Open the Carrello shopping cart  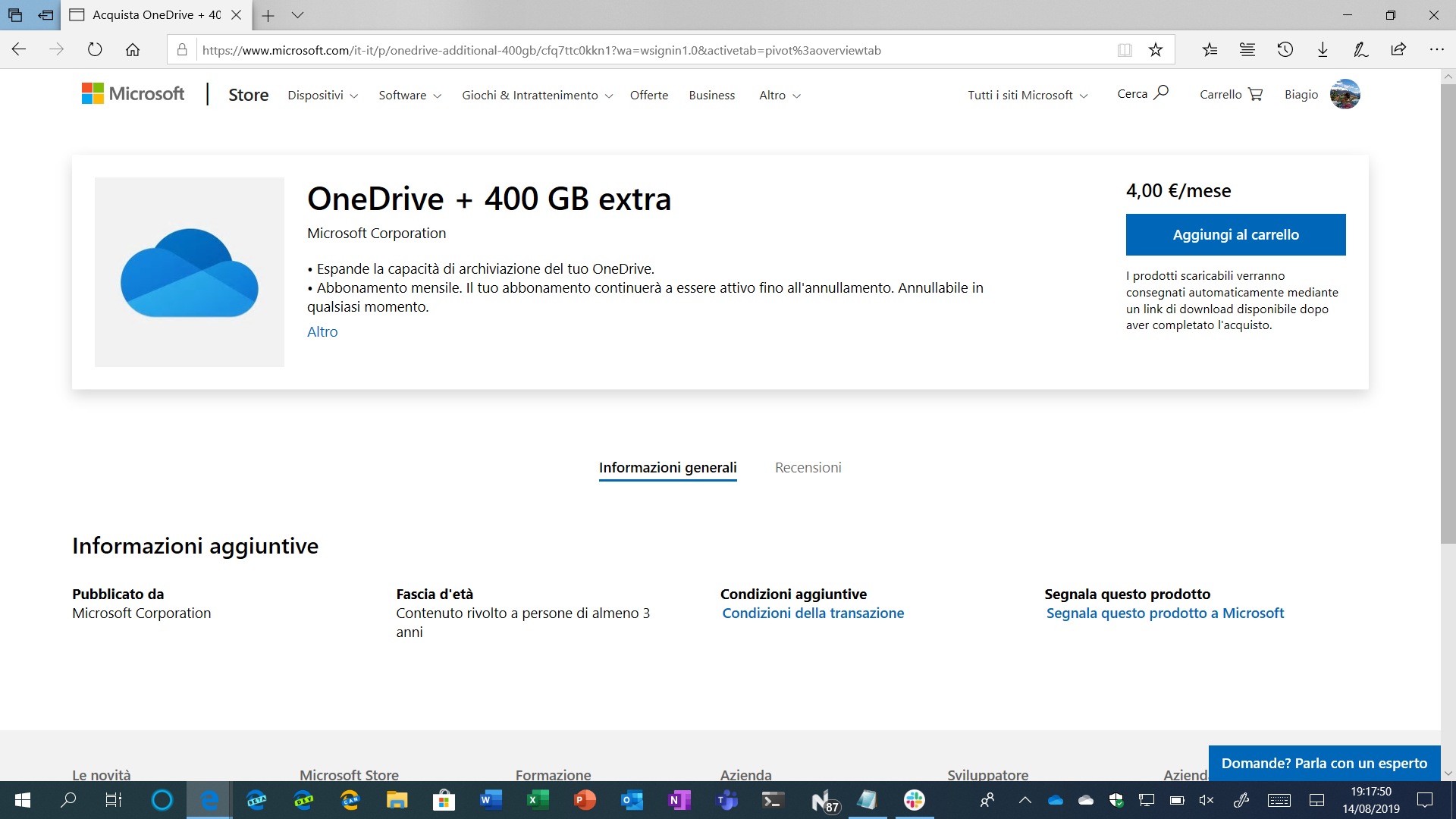click(x=1231, y=94)
